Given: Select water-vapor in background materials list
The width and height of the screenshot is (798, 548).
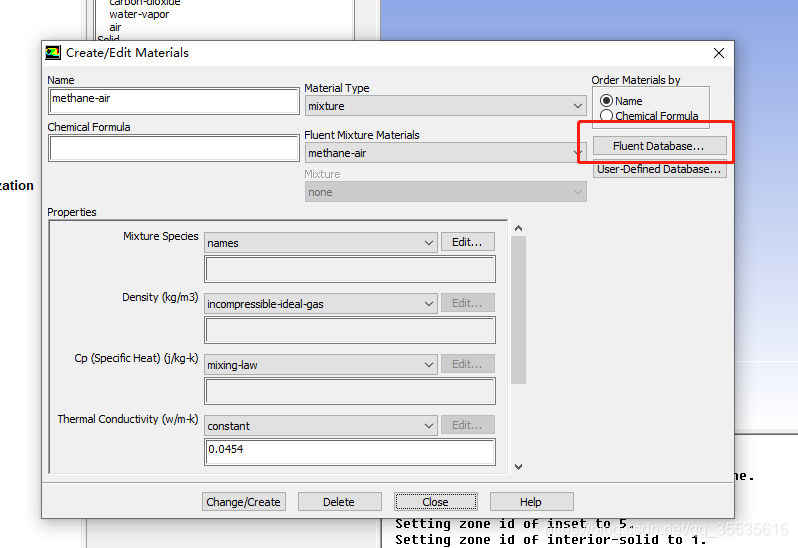Looking at the screenshot, I should coord(139,14).
